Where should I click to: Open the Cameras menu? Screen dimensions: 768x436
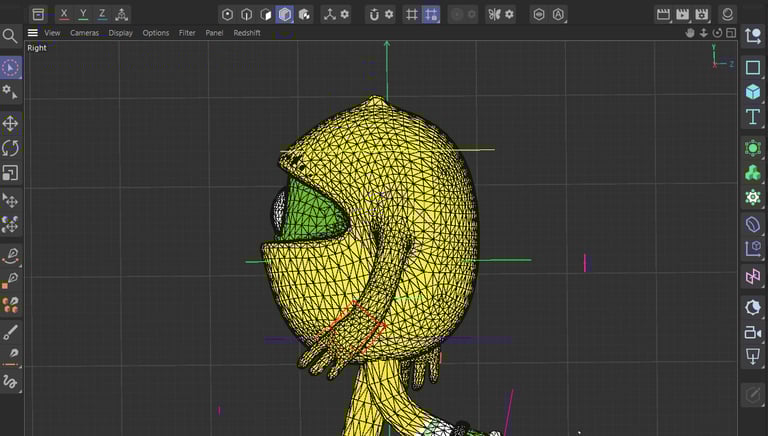point(84,33)
